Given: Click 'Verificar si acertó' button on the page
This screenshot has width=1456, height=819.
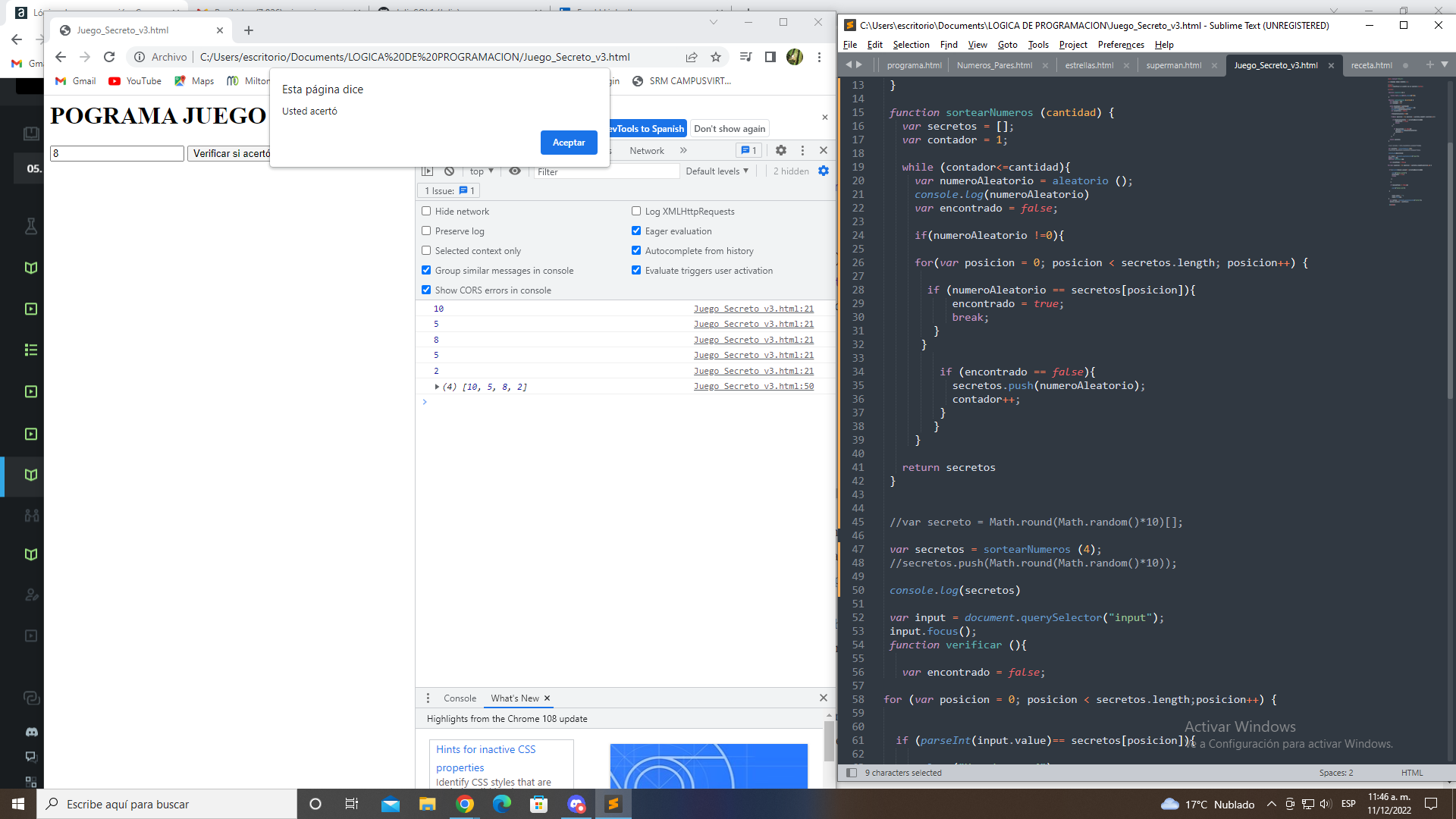Looking at the screenshot, I should pos(229,153).
